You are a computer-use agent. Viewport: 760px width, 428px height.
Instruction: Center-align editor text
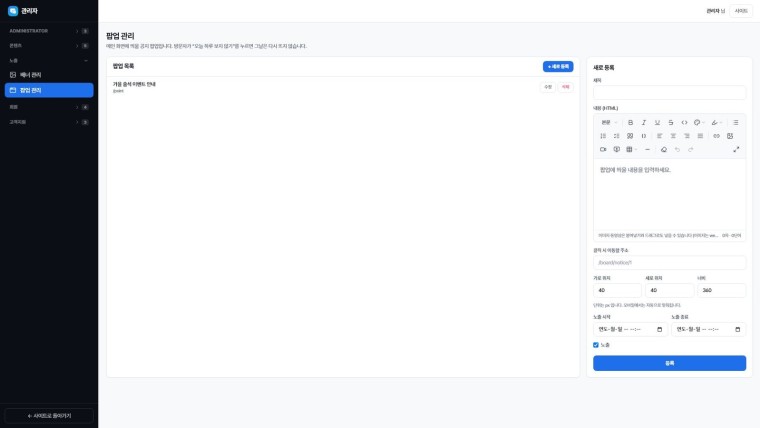(673, 136)
